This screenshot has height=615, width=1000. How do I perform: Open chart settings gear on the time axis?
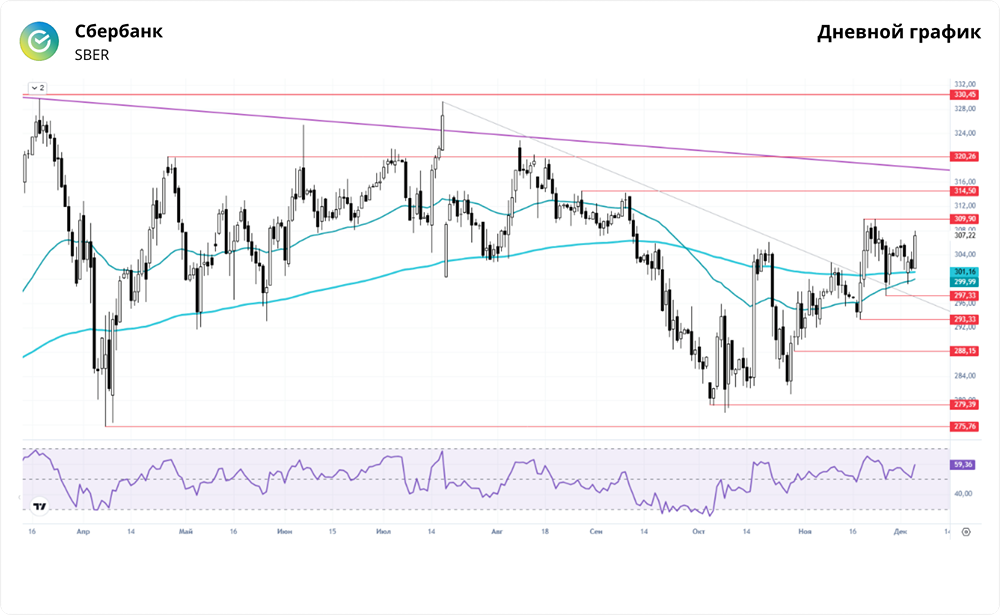click(965, 533)
